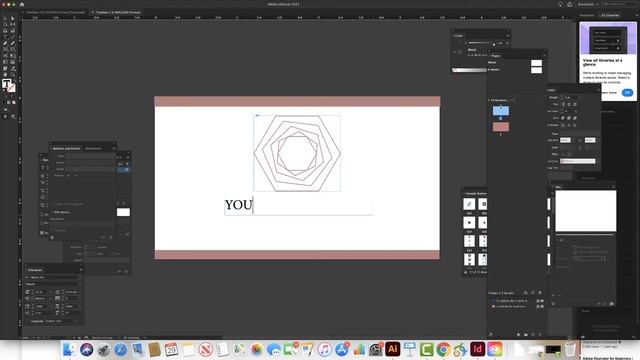This screenshot has height=360, width=640.
Task: Click the share icon in top bar
Action: [570, 4]
